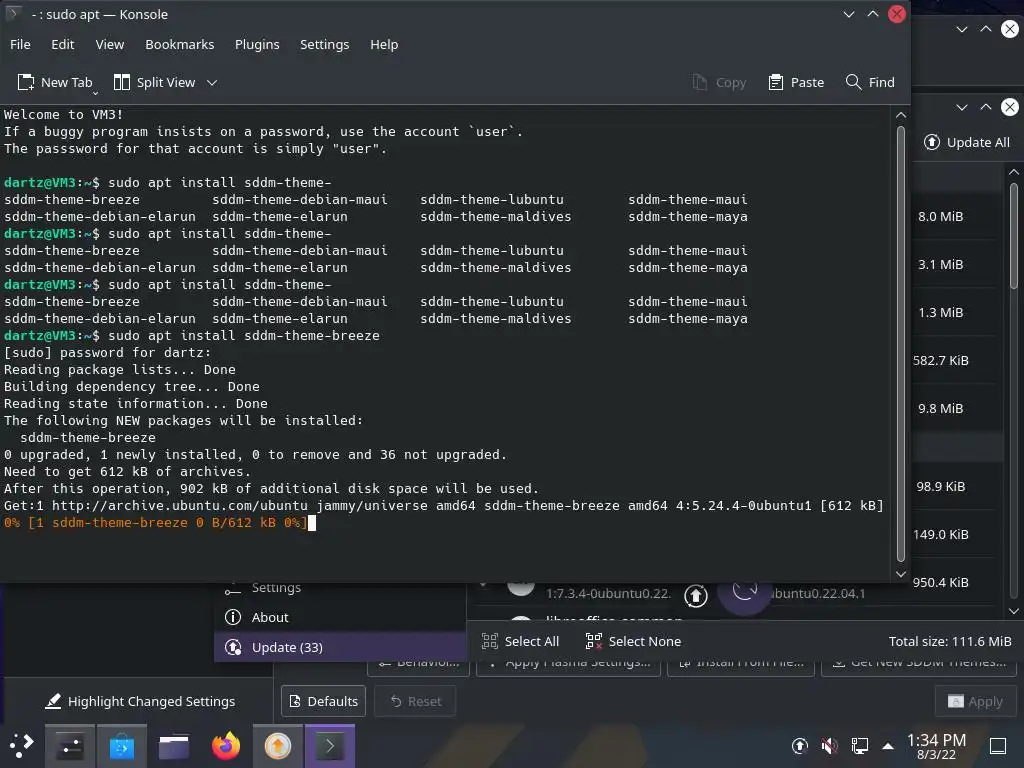
Task: Click the 950.4 KiB update size entry
Action: (x=940, y=583)
